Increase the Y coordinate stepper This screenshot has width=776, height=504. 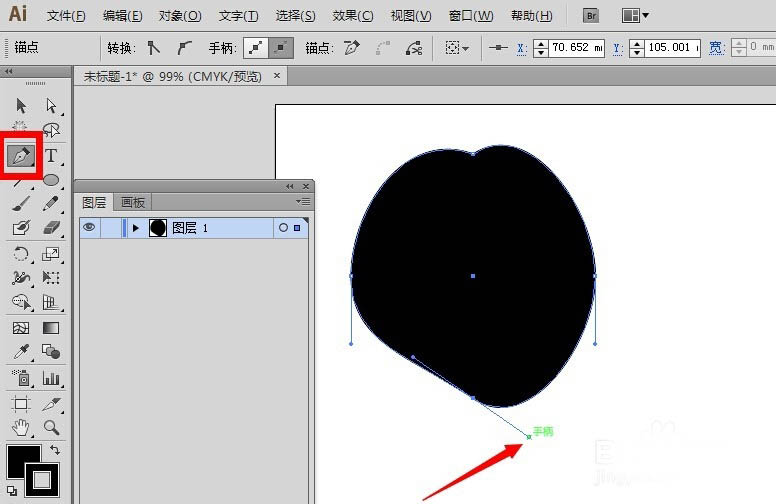(x=637, y=44)
